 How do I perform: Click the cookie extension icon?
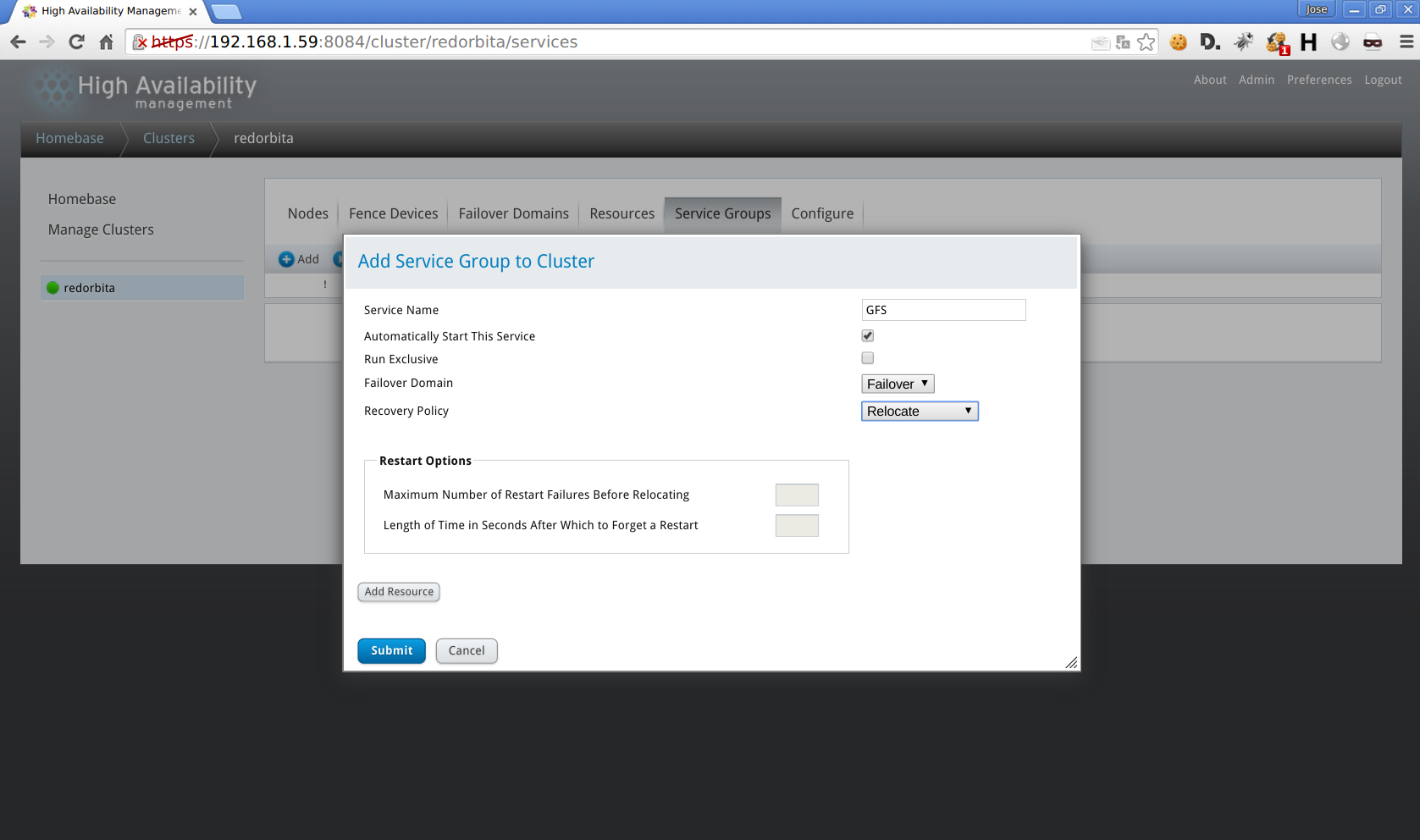pos(1178,42)
